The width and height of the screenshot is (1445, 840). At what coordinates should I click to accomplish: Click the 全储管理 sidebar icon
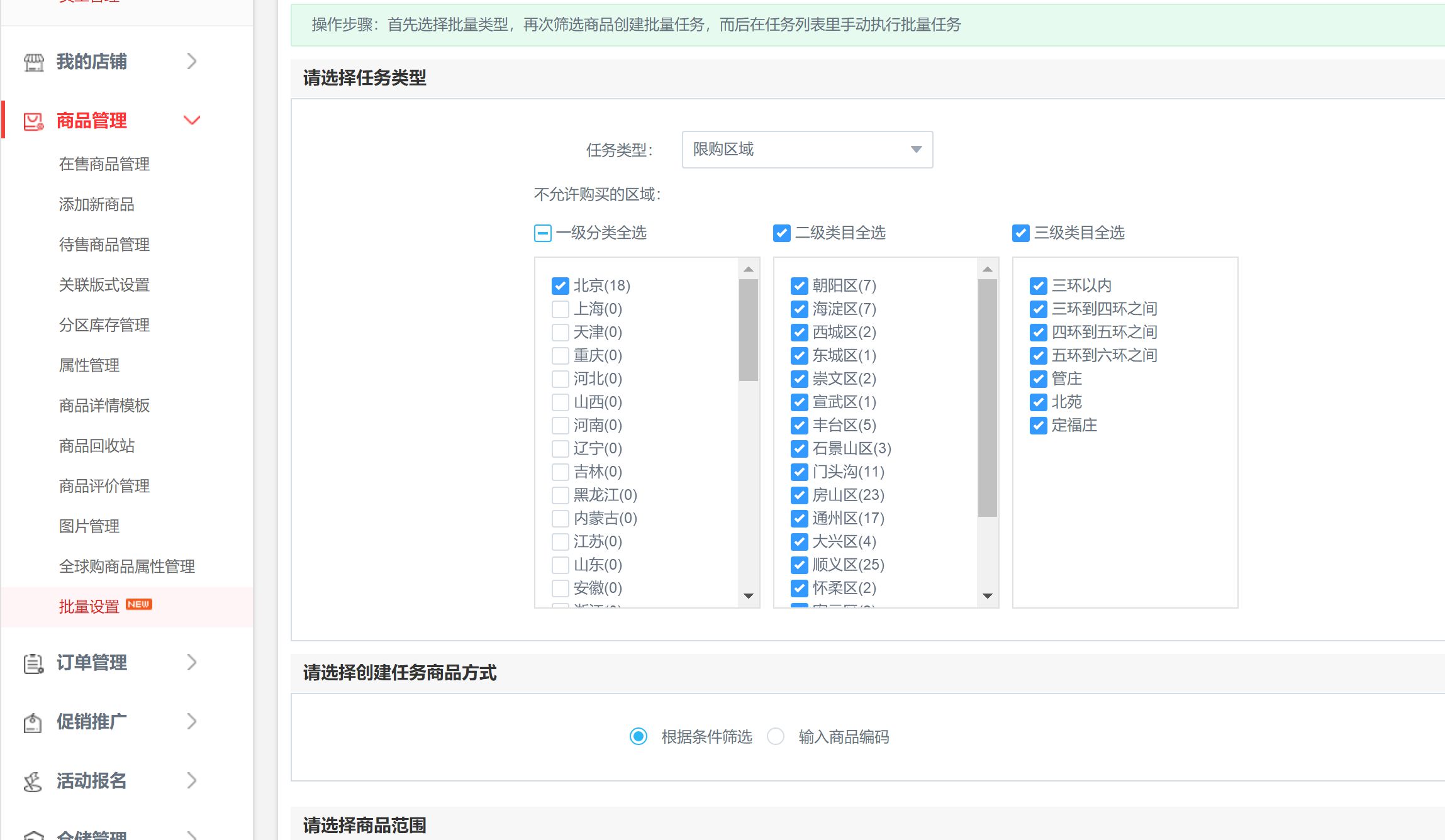[x=33, y=834]
